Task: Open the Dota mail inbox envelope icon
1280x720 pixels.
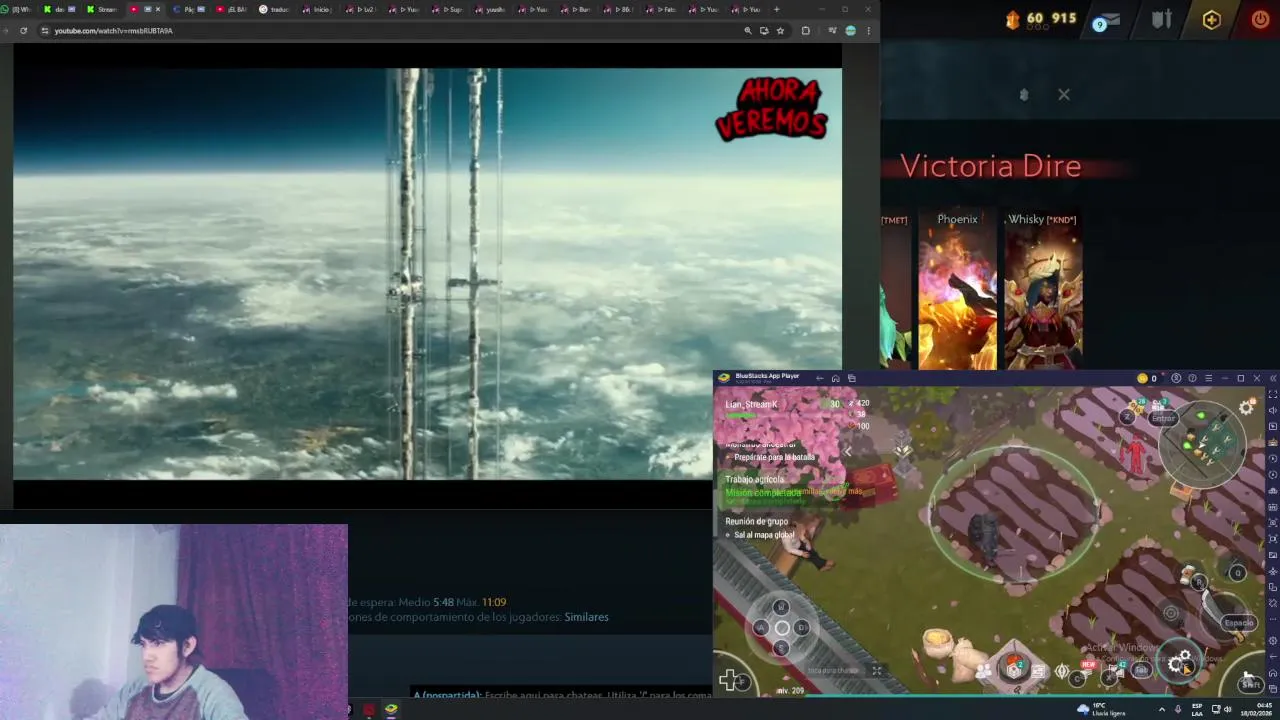Action: [x=1107, y=21]
